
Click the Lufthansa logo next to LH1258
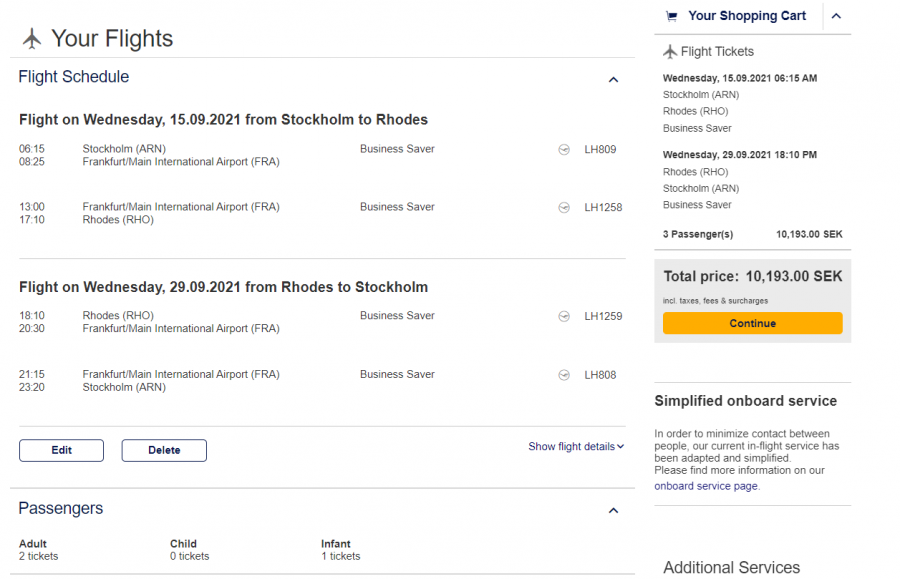point(564,208)
